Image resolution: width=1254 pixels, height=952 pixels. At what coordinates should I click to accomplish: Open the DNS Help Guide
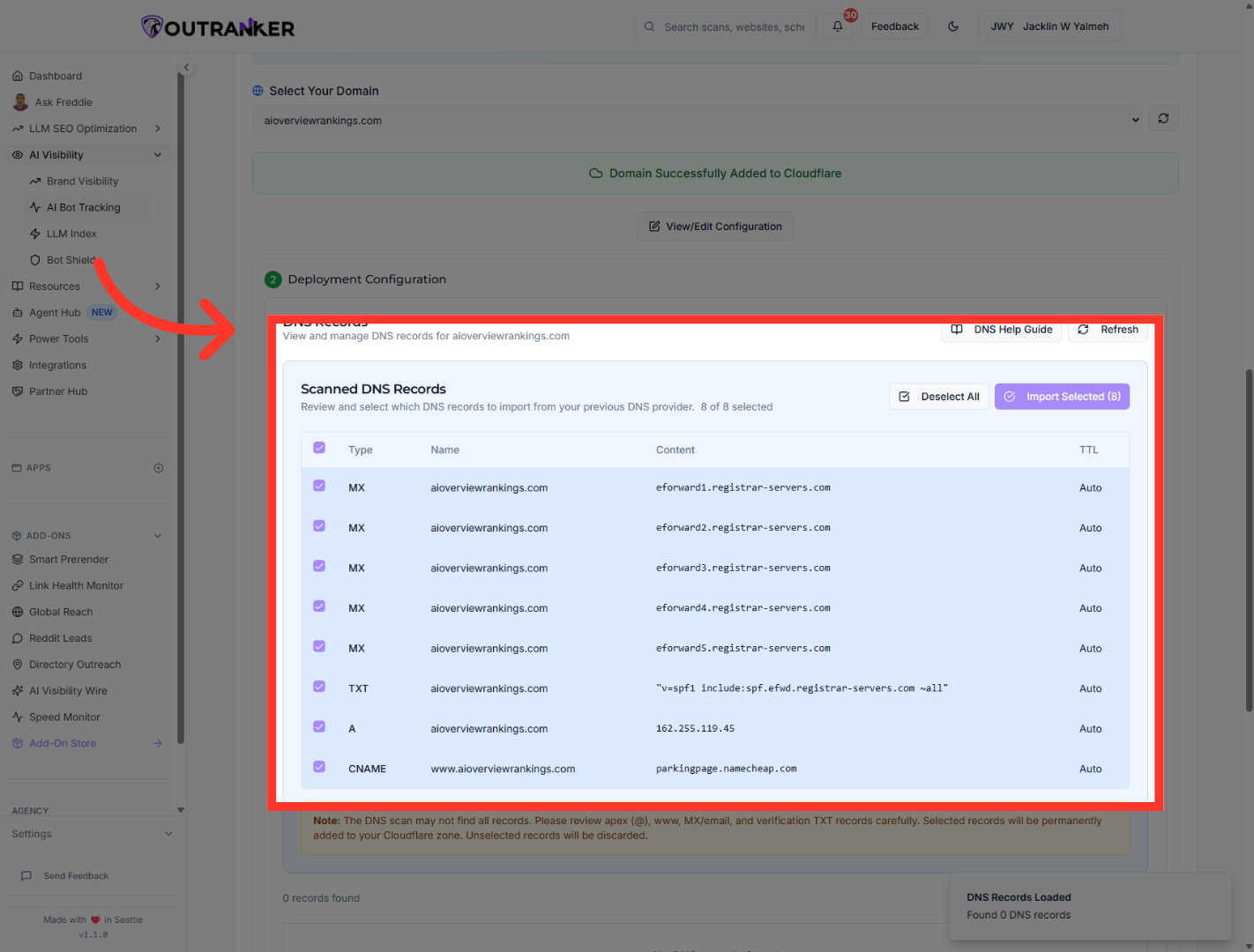(1001, 329)
